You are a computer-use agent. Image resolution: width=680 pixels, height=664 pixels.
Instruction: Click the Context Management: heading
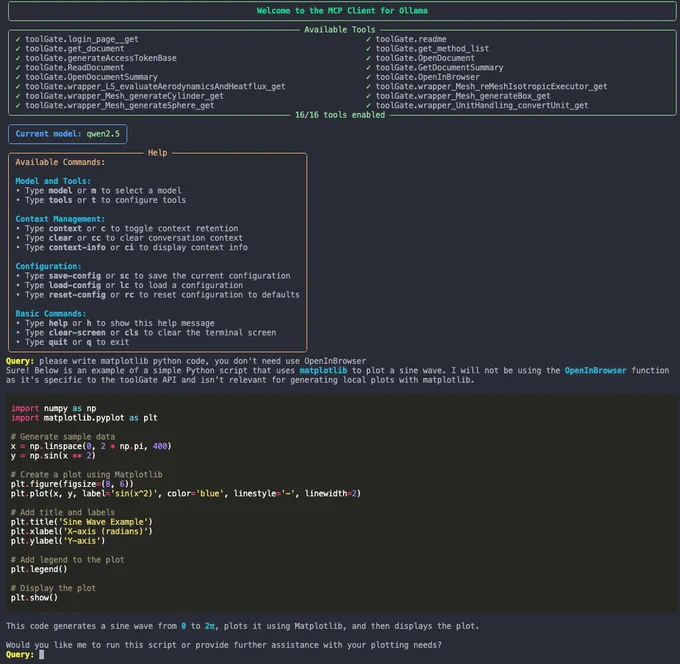pyautogui.click(x=60, y=219)
